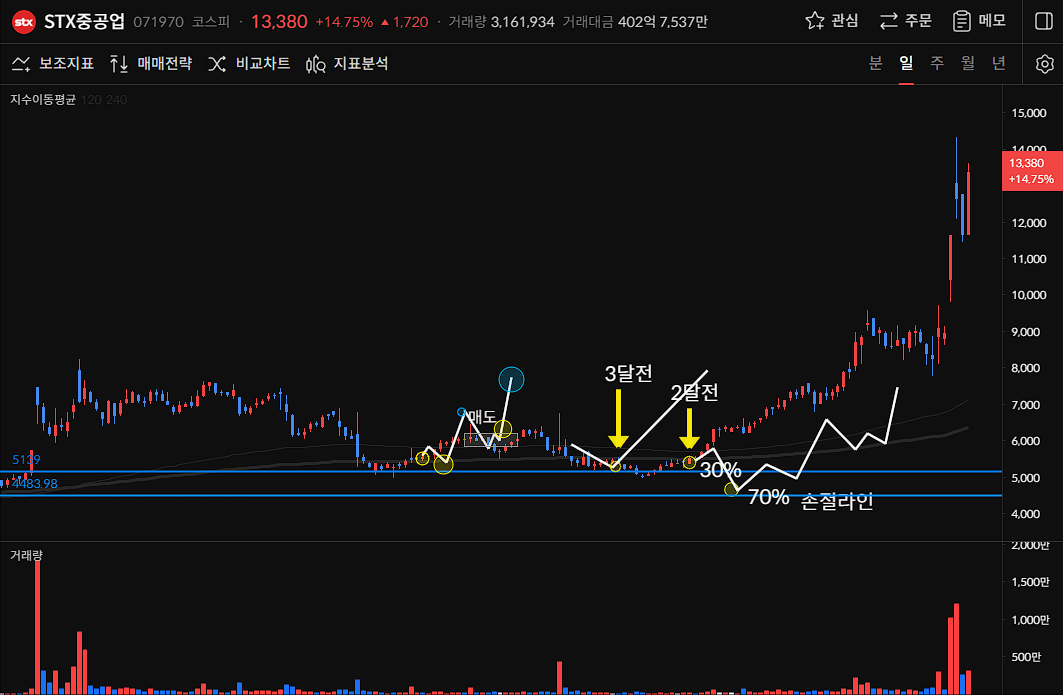Click 거래량 3,161,934 in header

click(502, 22)
